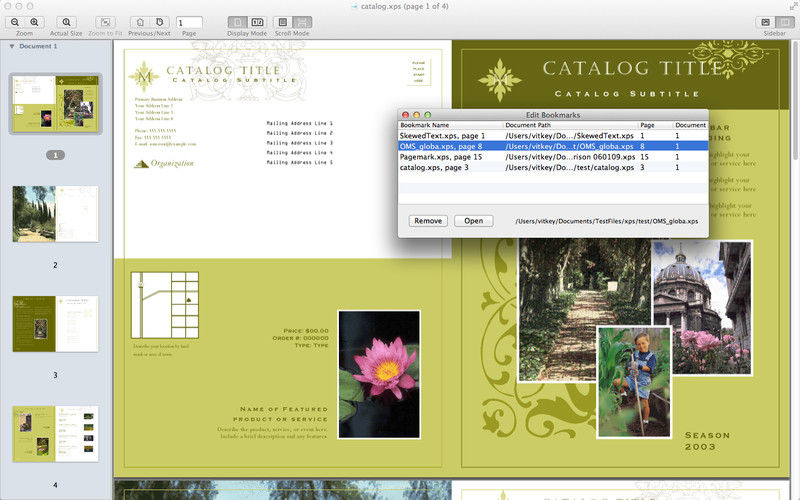The height and width of the screenshot is (500, 800).
Task: Select the Actual Size toolbar icon
Action: (x=66, y=22)
